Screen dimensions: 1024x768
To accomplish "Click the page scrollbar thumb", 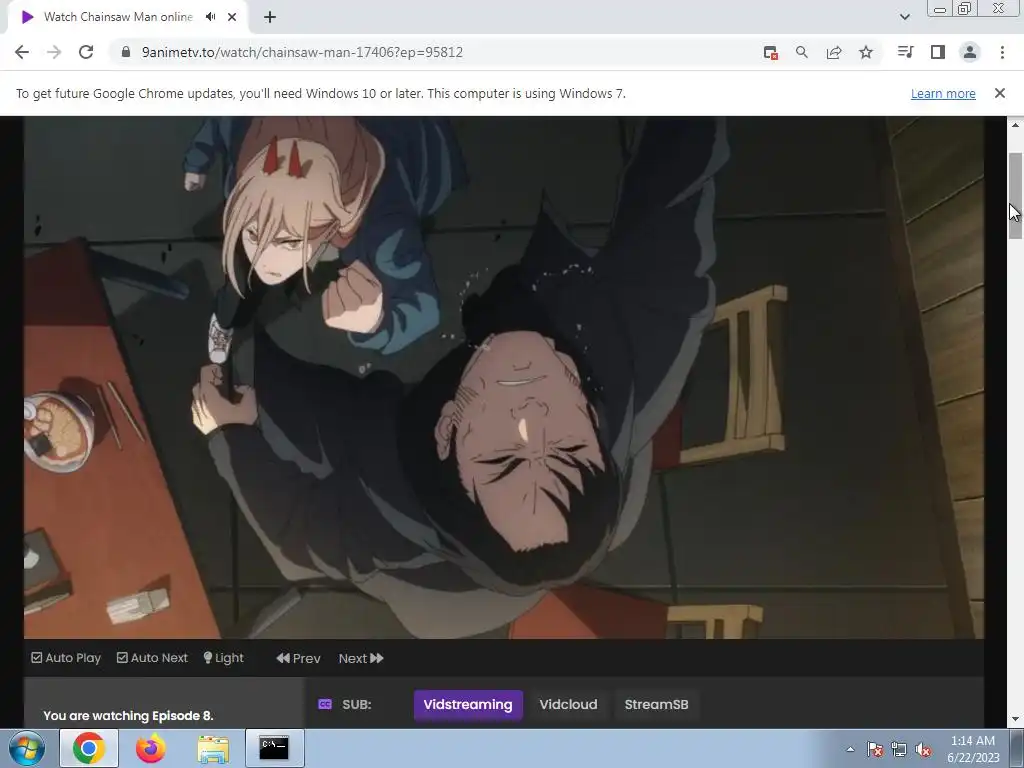I will [x=1015, y=196].
